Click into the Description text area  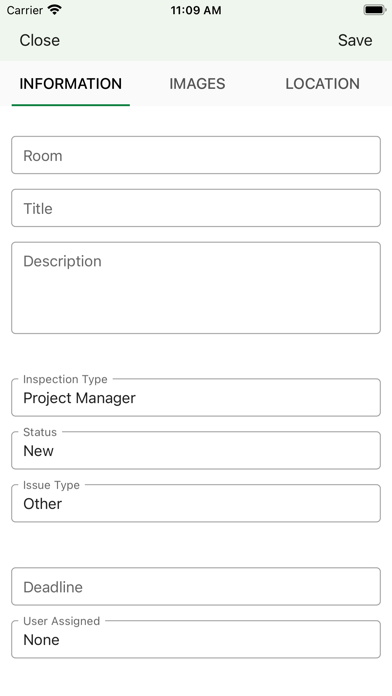196,288
